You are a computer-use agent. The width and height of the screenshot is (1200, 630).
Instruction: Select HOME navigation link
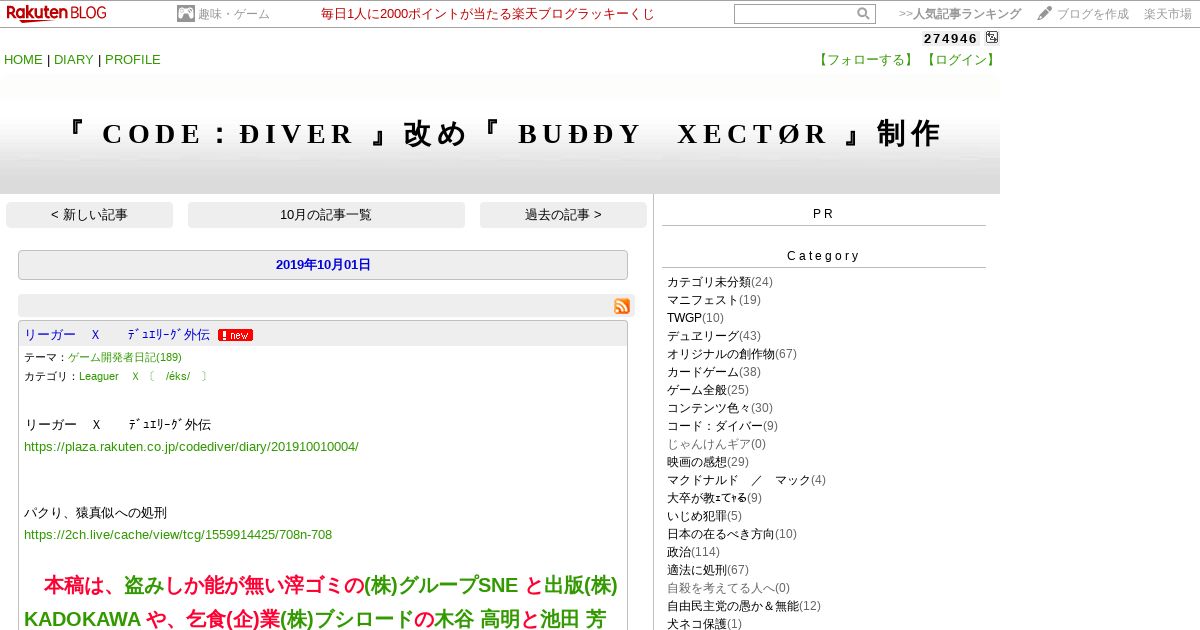click(x=23, y=60)
